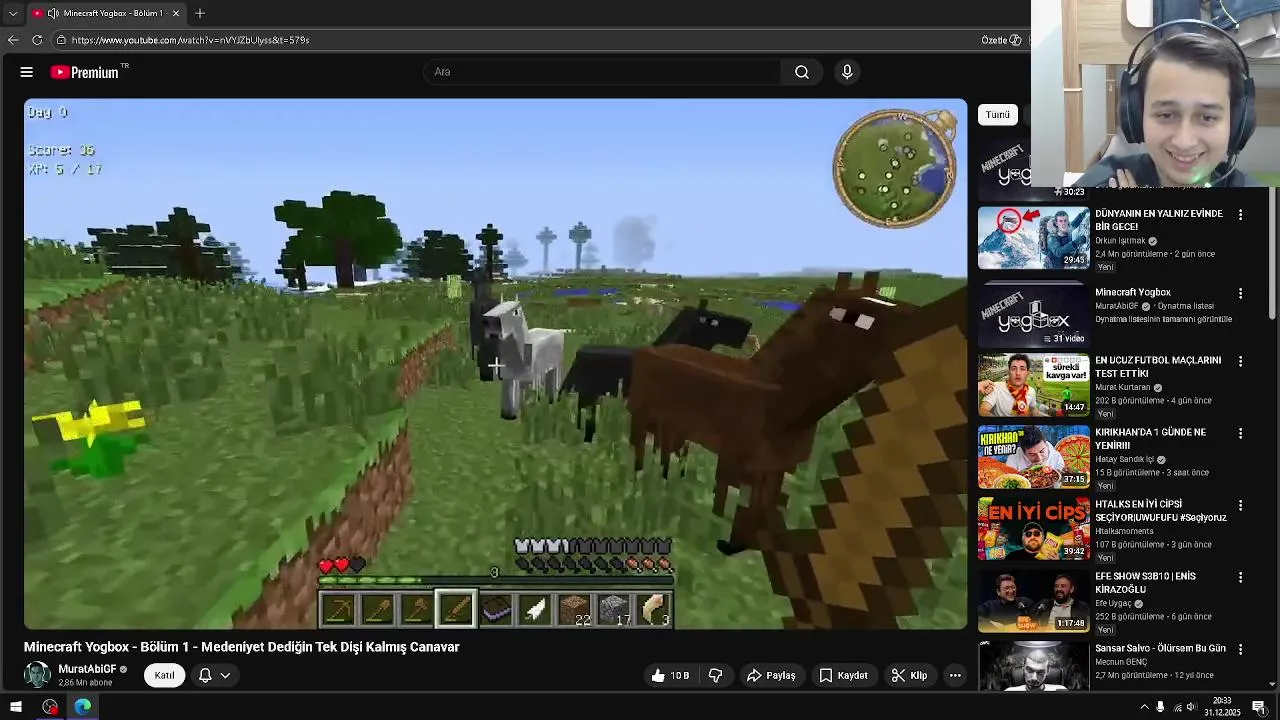
Task: View site info lock icon in address bar
Action: pyautogui.click(x=61, y=40)
